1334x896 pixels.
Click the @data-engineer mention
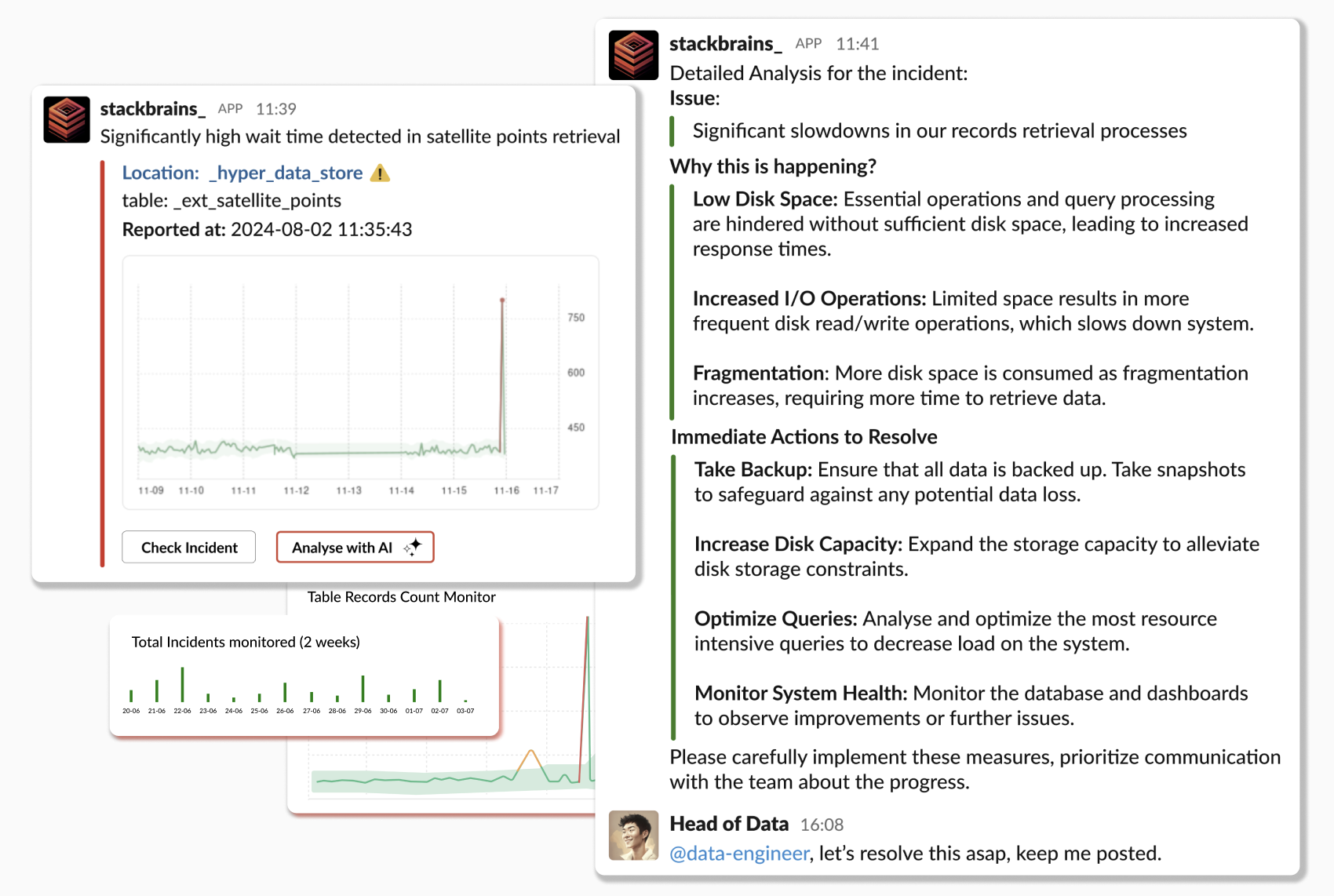pyautogui.click(x=738, y=854)
